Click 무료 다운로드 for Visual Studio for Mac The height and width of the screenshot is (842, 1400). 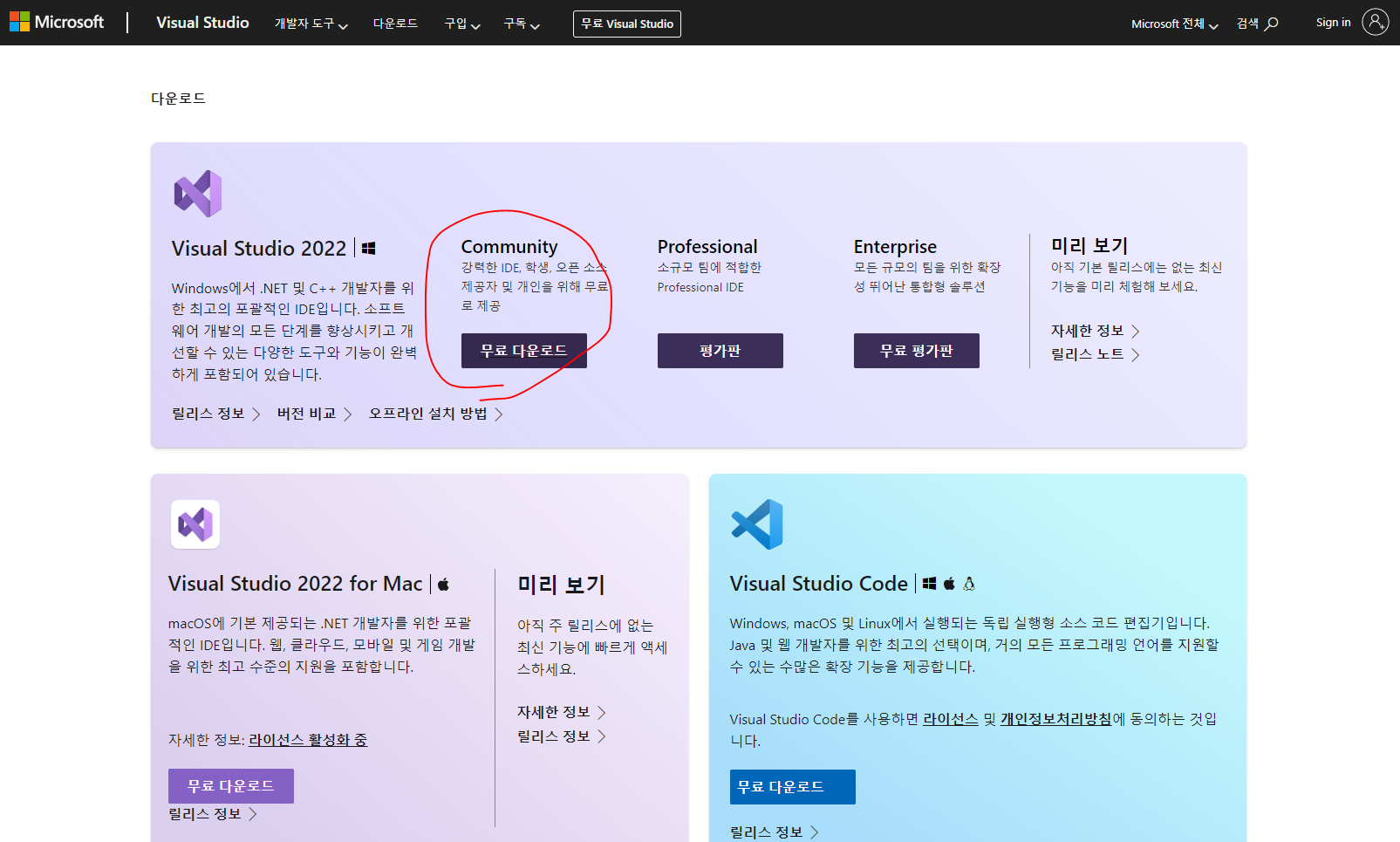231,786
